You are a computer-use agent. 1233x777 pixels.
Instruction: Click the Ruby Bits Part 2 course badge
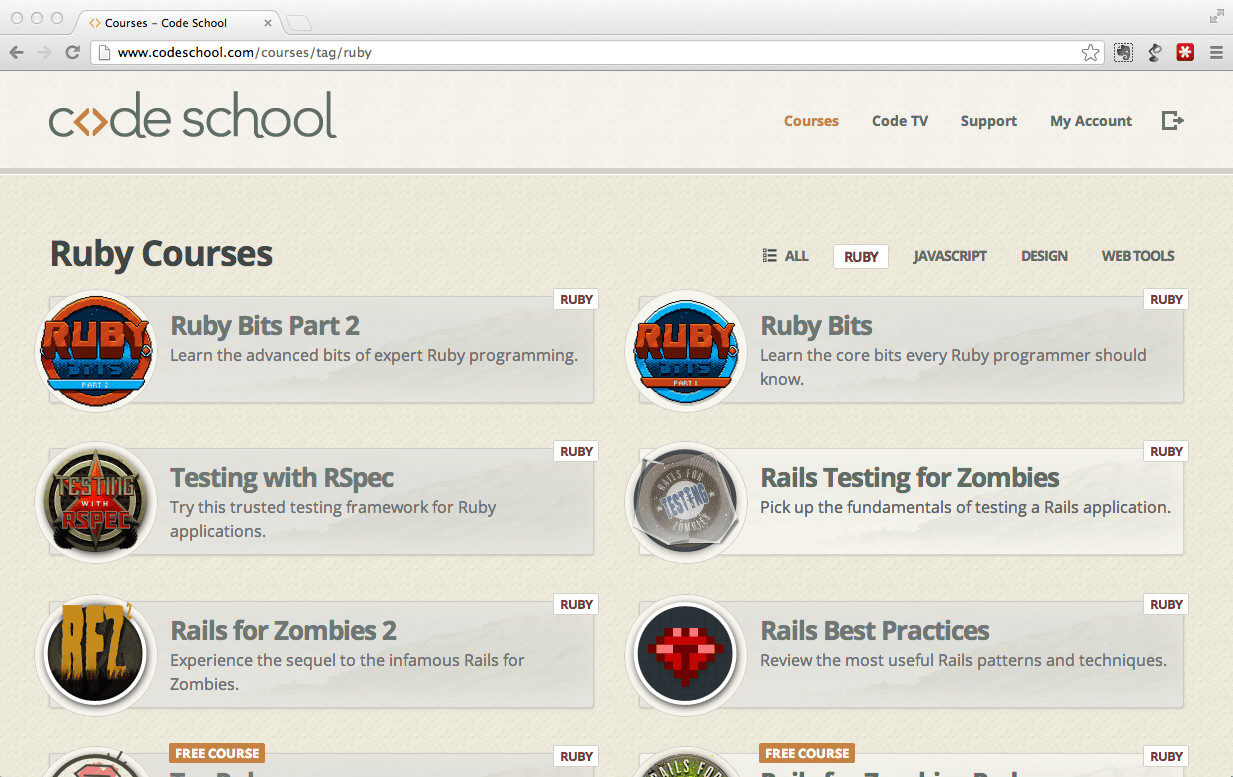click(x=96, y=351)
